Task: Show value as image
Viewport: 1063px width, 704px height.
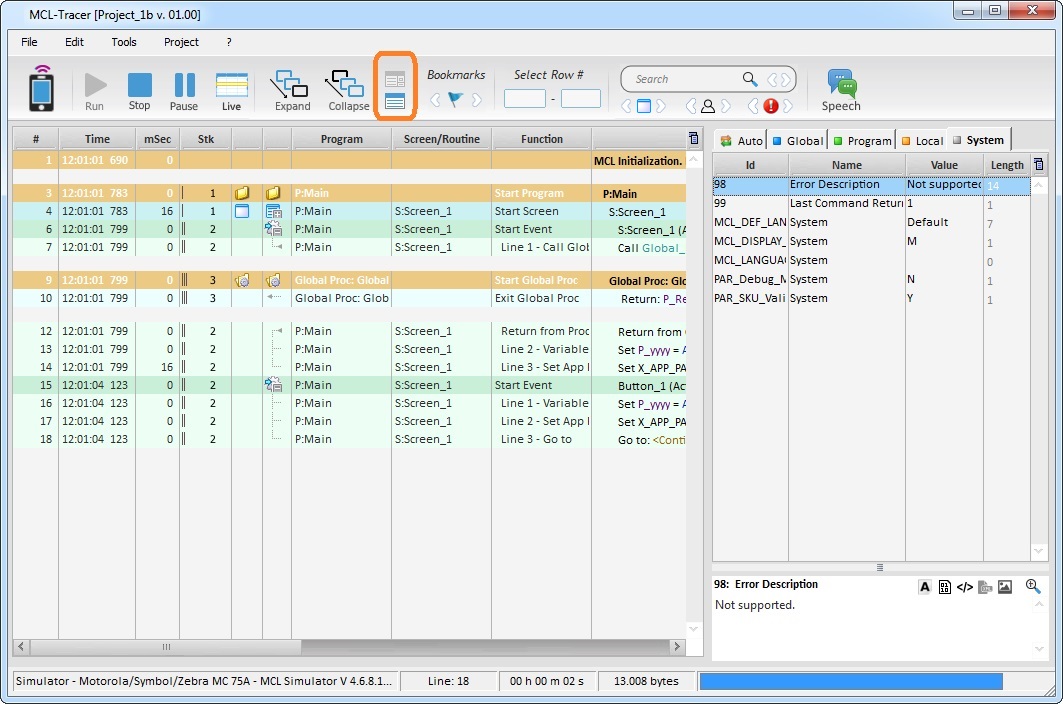Action: click(x=1005, y=587)
